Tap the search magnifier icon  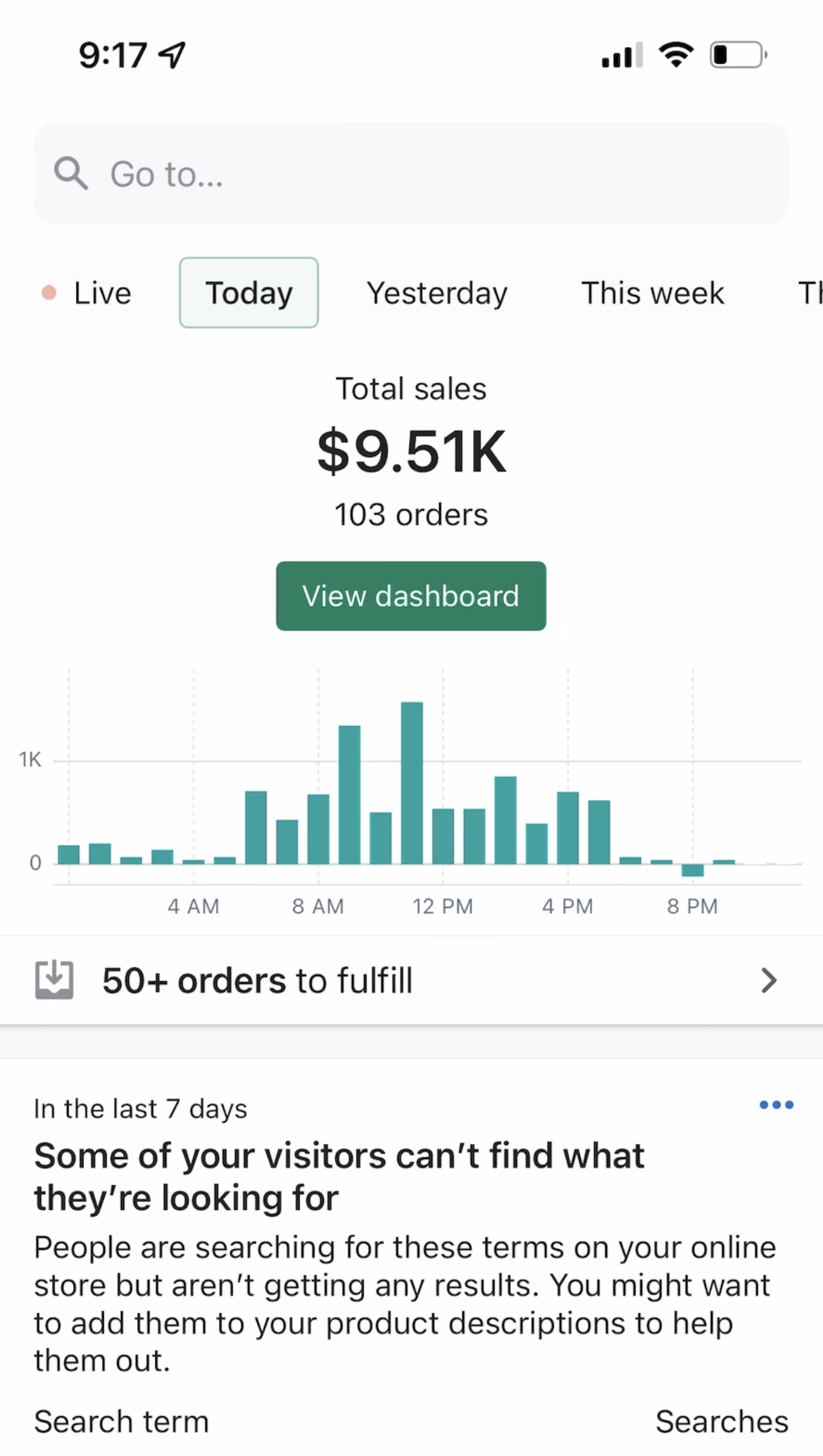(x=71, y=173)
